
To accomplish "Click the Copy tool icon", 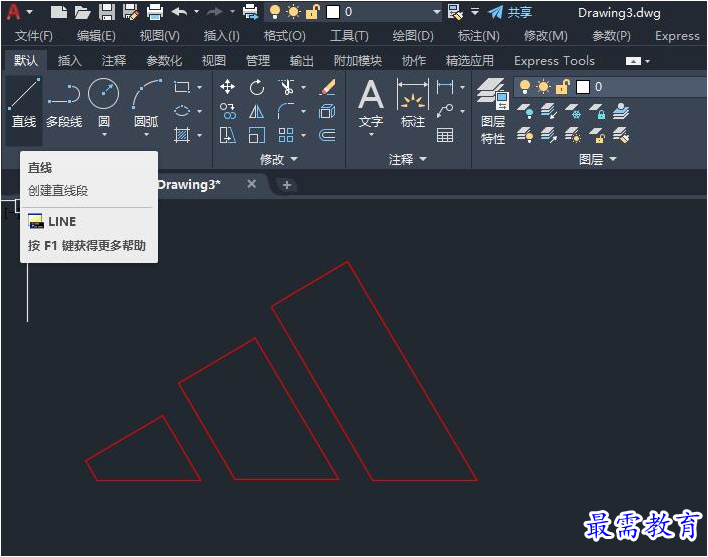I will [227, 111].
